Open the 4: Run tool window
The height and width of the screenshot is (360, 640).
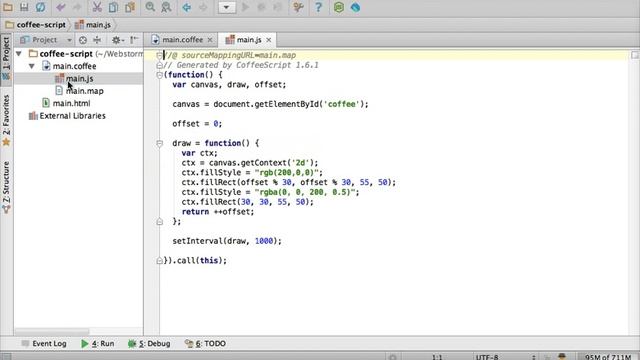click(98, 344)
